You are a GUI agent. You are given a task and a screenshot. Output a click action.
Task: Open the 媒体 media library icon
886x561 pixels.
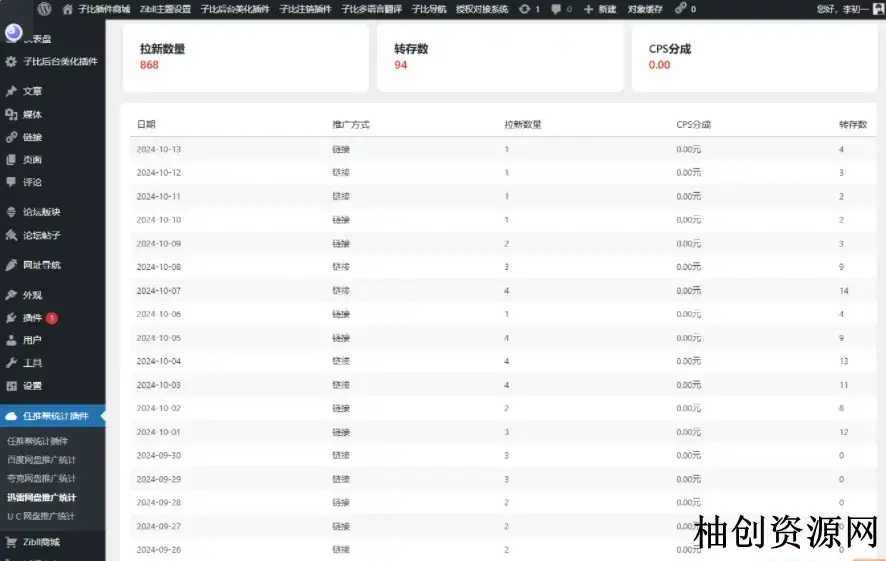tap(12, 115)
